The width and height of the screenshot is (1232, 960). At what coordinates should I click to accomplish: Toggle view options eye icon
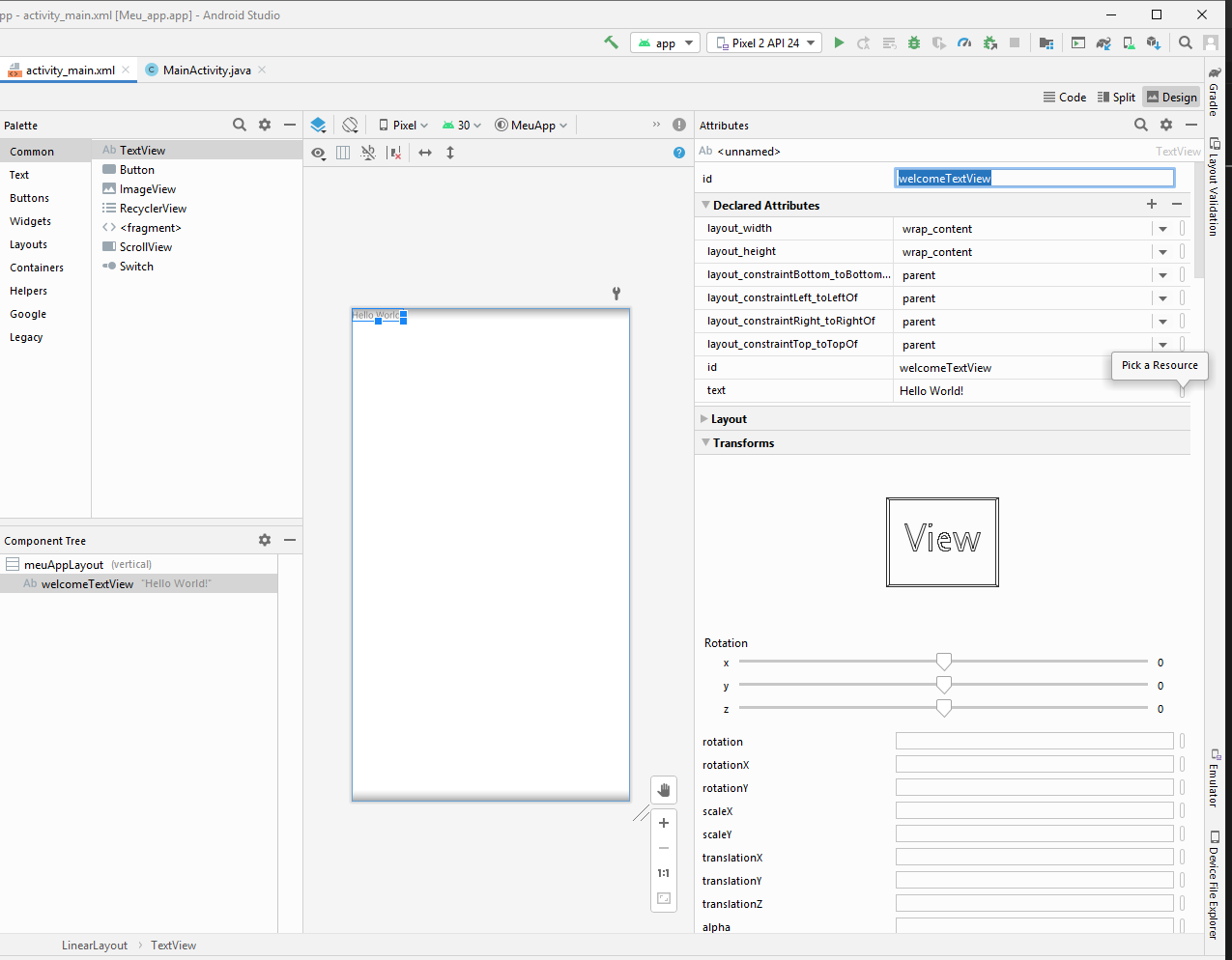click(x=318, y=153)
